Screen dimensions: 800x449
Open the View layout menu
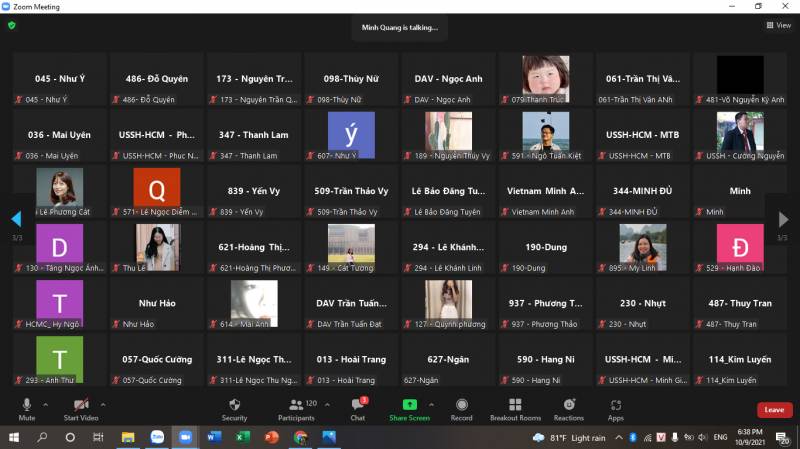coord(778,25)
